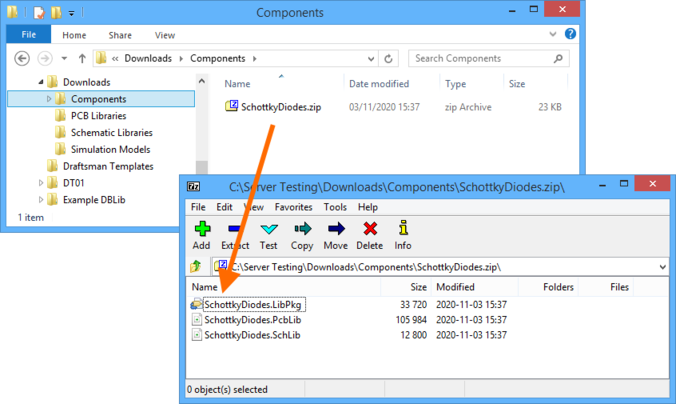
Task: Click the 7z application icon in title bar
Action: (194, 186)
